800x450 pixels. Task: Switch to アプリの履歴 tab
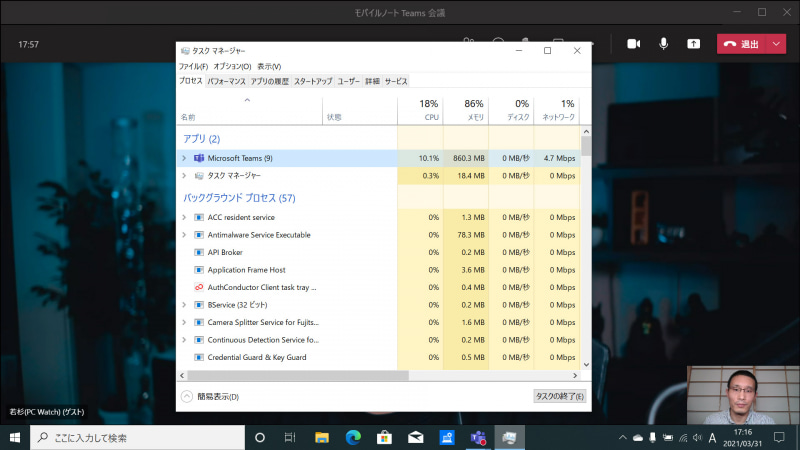pyautogui.click(x=269, y=81)
